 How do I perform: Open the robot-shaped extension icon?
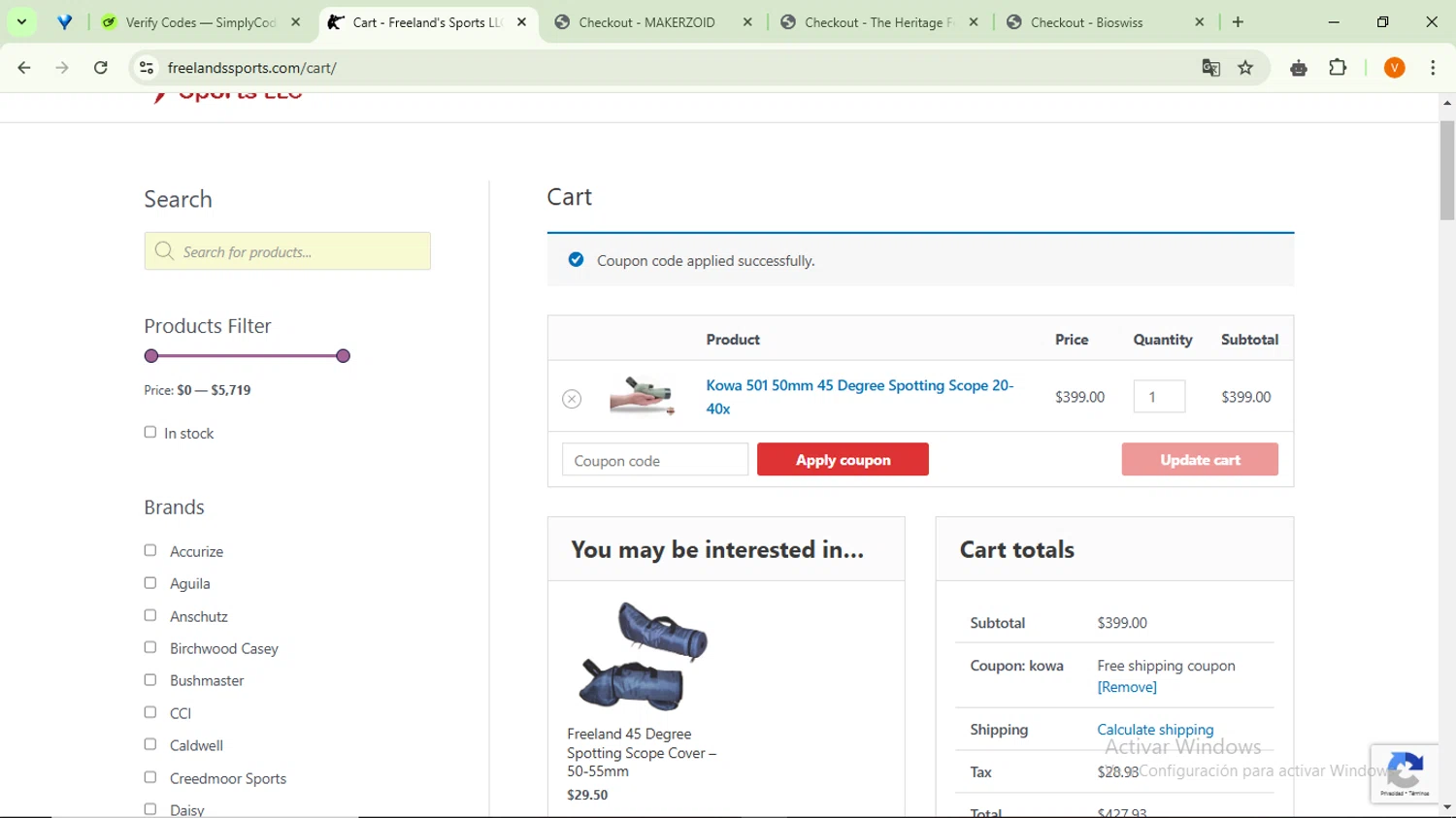(1299, 68)
